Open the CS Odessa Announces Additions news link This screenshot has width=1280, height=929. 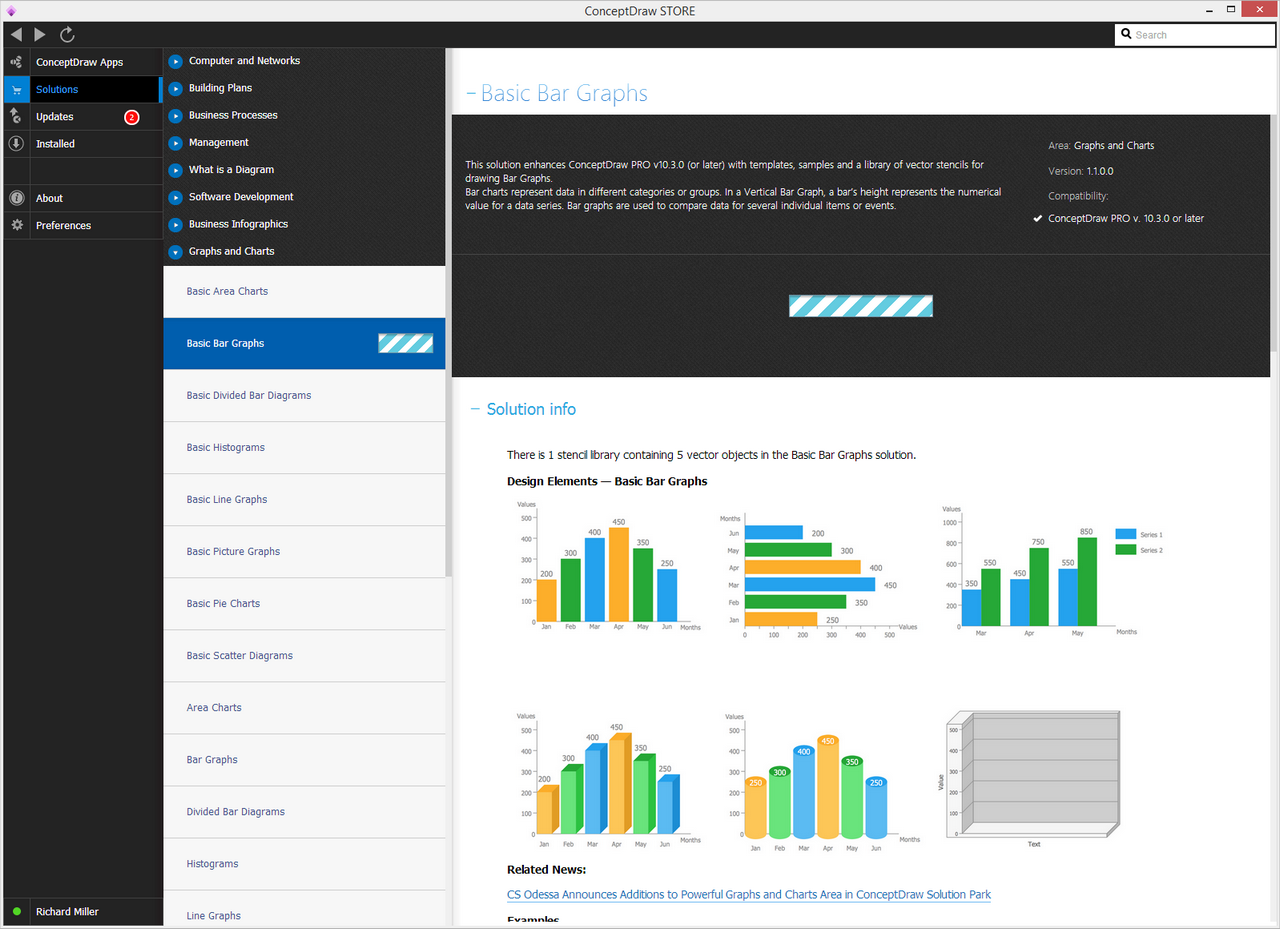[x=749, y=895]
